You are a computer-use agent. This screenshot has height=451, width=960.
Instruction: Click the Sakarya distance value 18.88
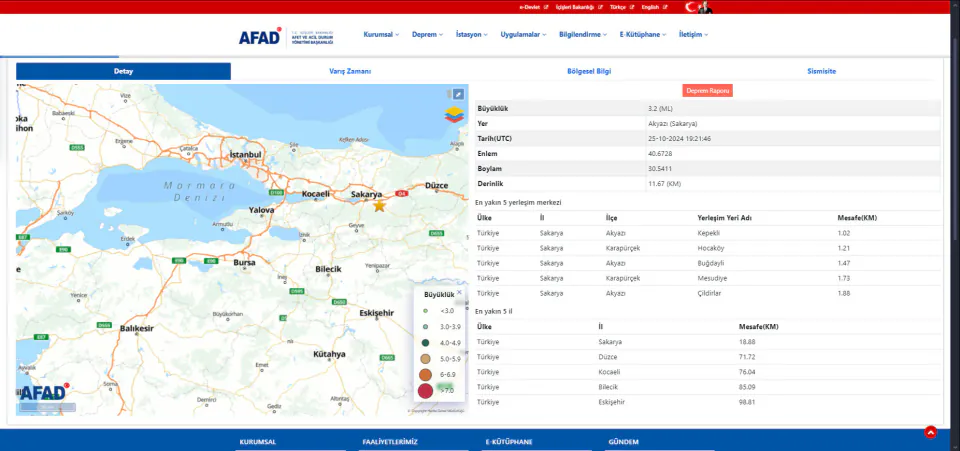747,342
